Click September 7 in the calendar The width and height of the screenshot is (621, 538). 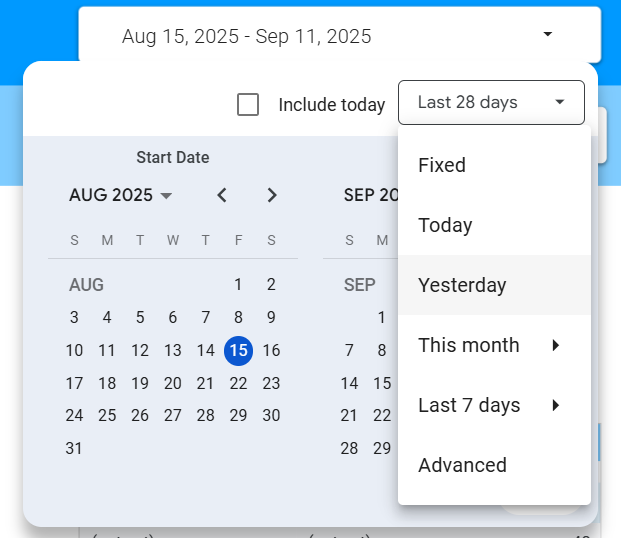[349, 350]
